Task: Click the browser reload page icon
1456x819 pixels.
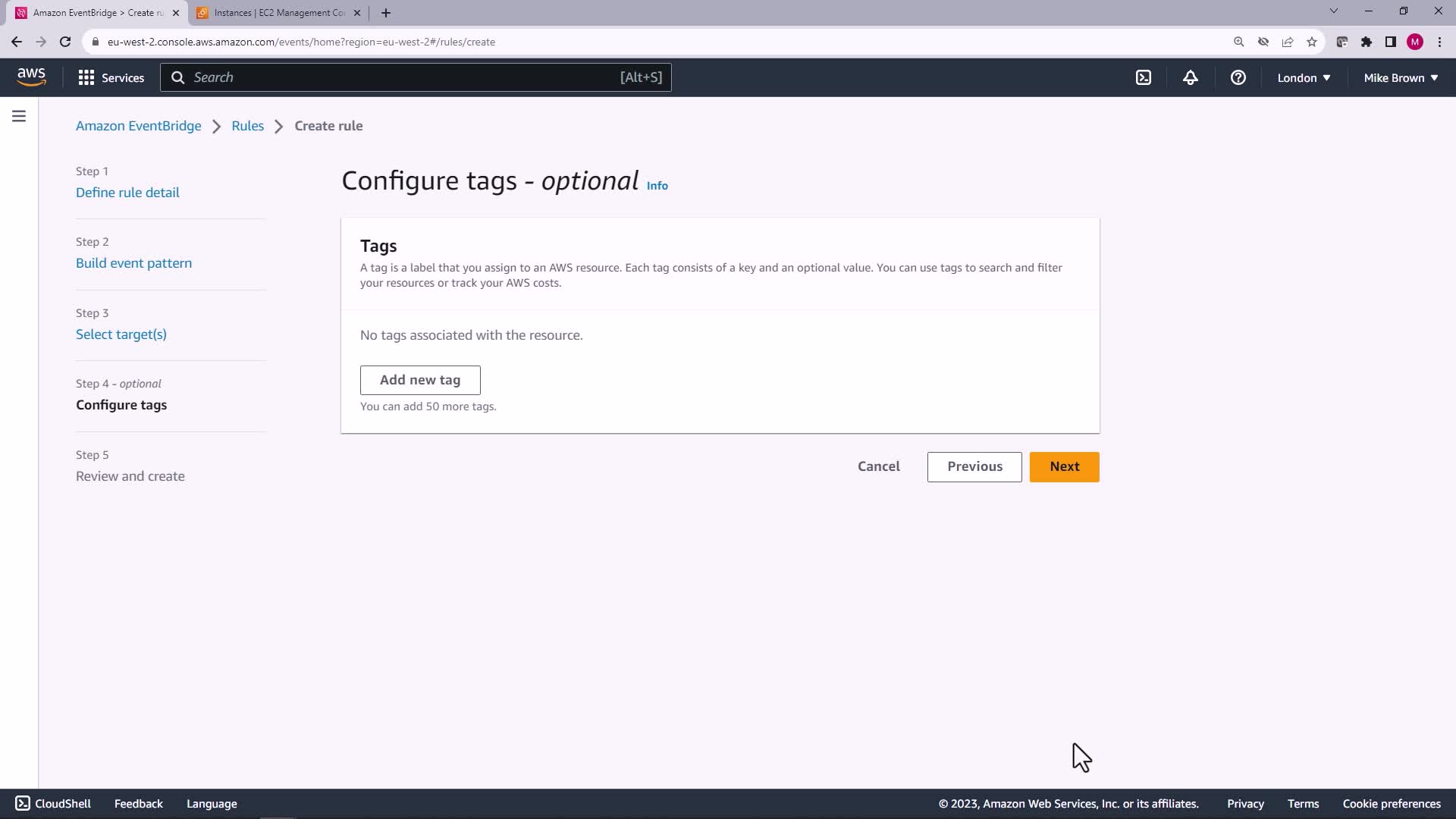Action: [65, 42]
